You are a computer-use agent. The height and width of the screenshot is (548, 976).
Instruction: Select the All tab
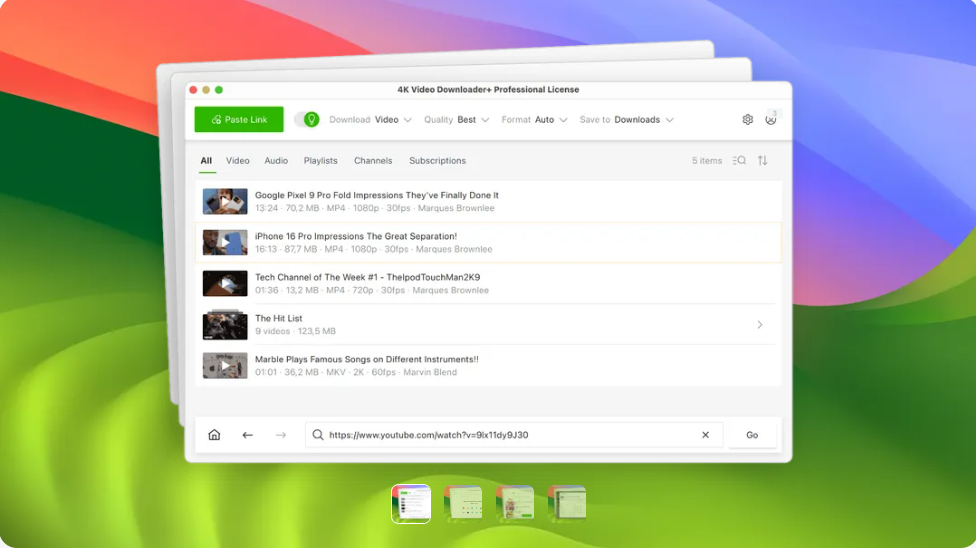206,161
